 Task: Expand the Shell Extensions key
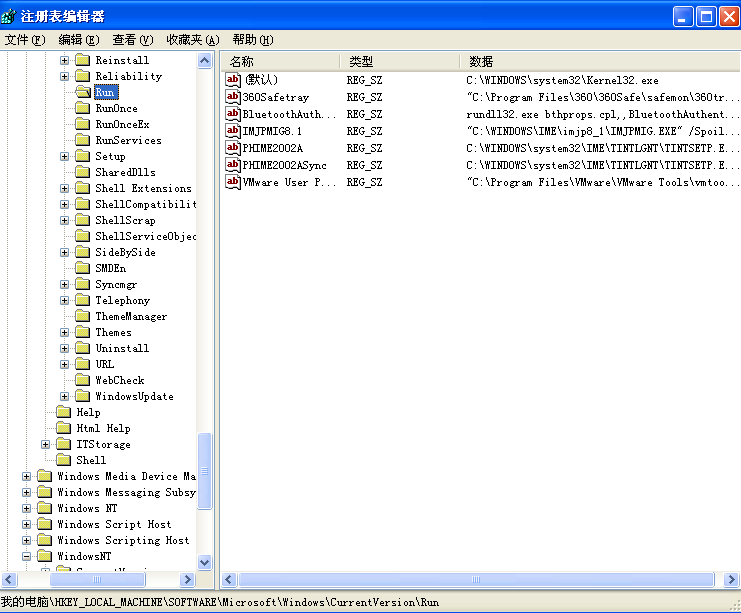point(65,189)
